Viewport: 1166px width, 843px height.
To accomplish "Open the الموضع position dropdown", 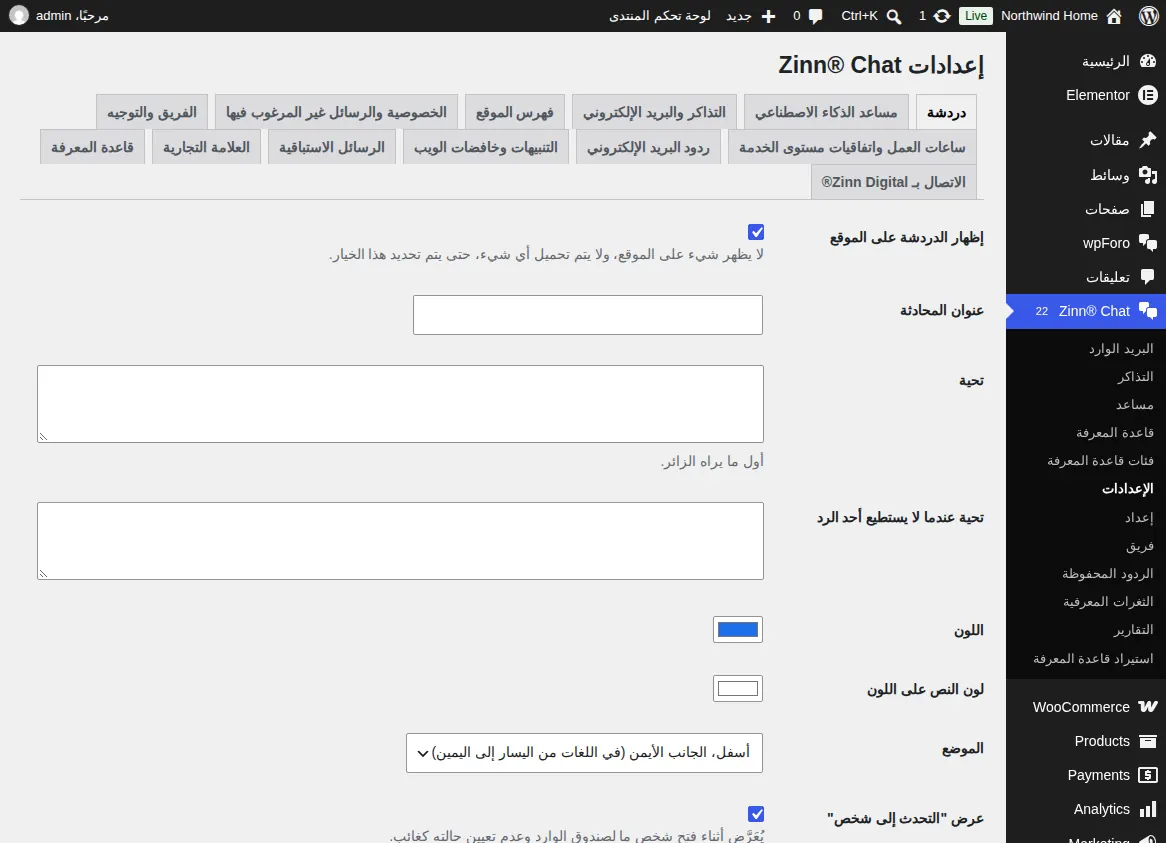I will (x=584, y=753).
